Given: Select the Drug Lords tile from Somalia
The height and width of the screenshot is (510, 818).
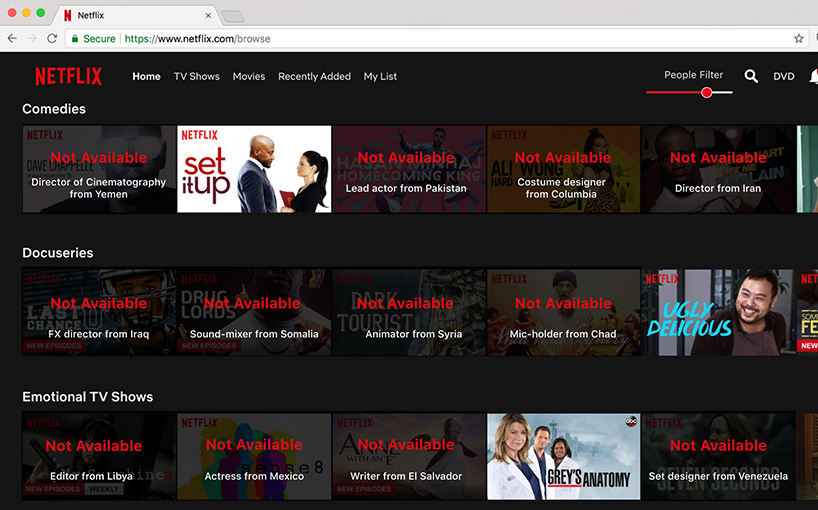Looking at the screenshot, I should 254,312.
